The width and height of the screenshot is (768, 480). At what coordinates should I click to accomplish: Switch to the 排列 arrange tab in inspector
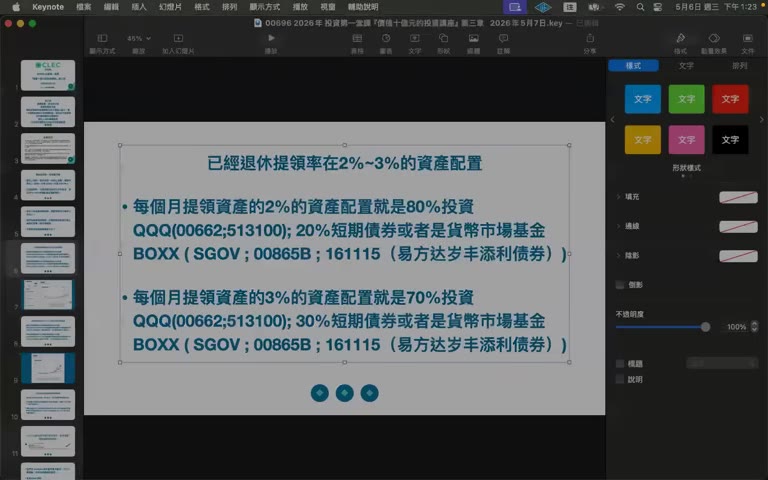pyautogui.click(x=740, y=66)
